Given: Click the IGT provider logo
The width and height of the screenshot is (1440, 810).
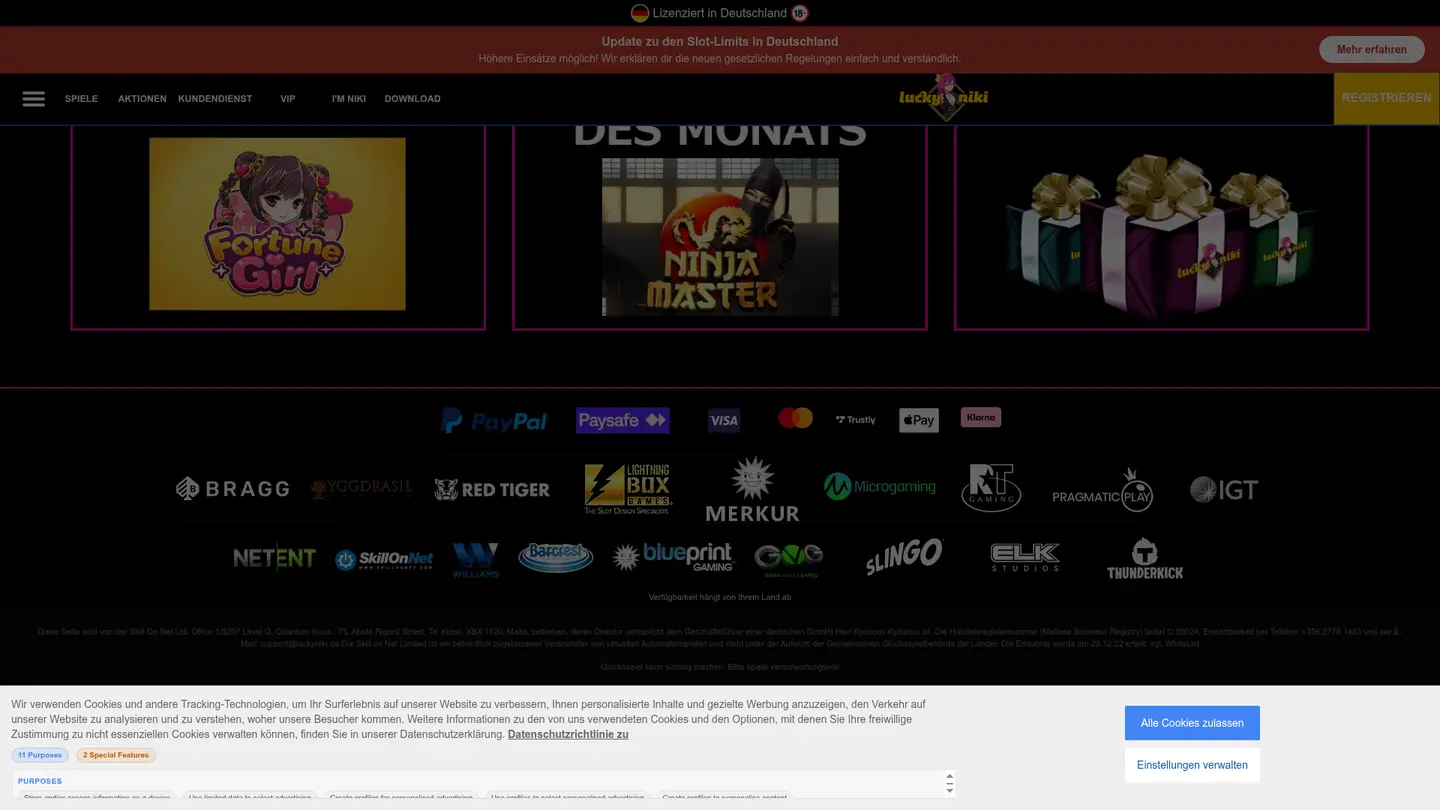Looking at the screenshot, I should click(x=1224, y=489).
